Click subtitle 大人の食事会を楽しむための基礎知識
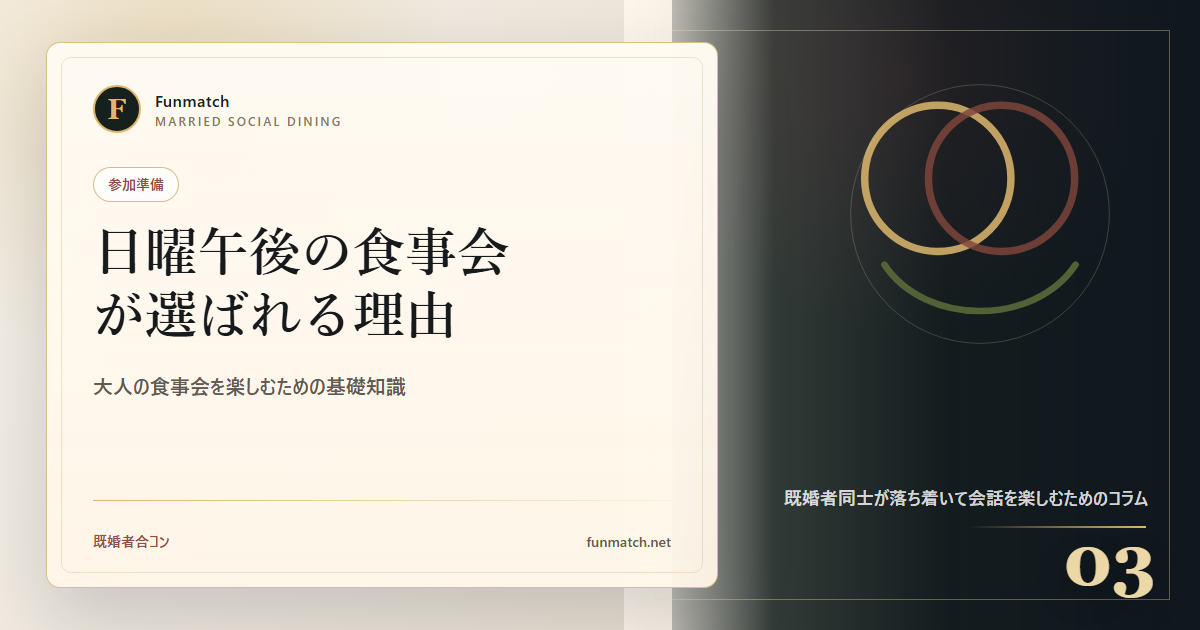 [249, 387]
